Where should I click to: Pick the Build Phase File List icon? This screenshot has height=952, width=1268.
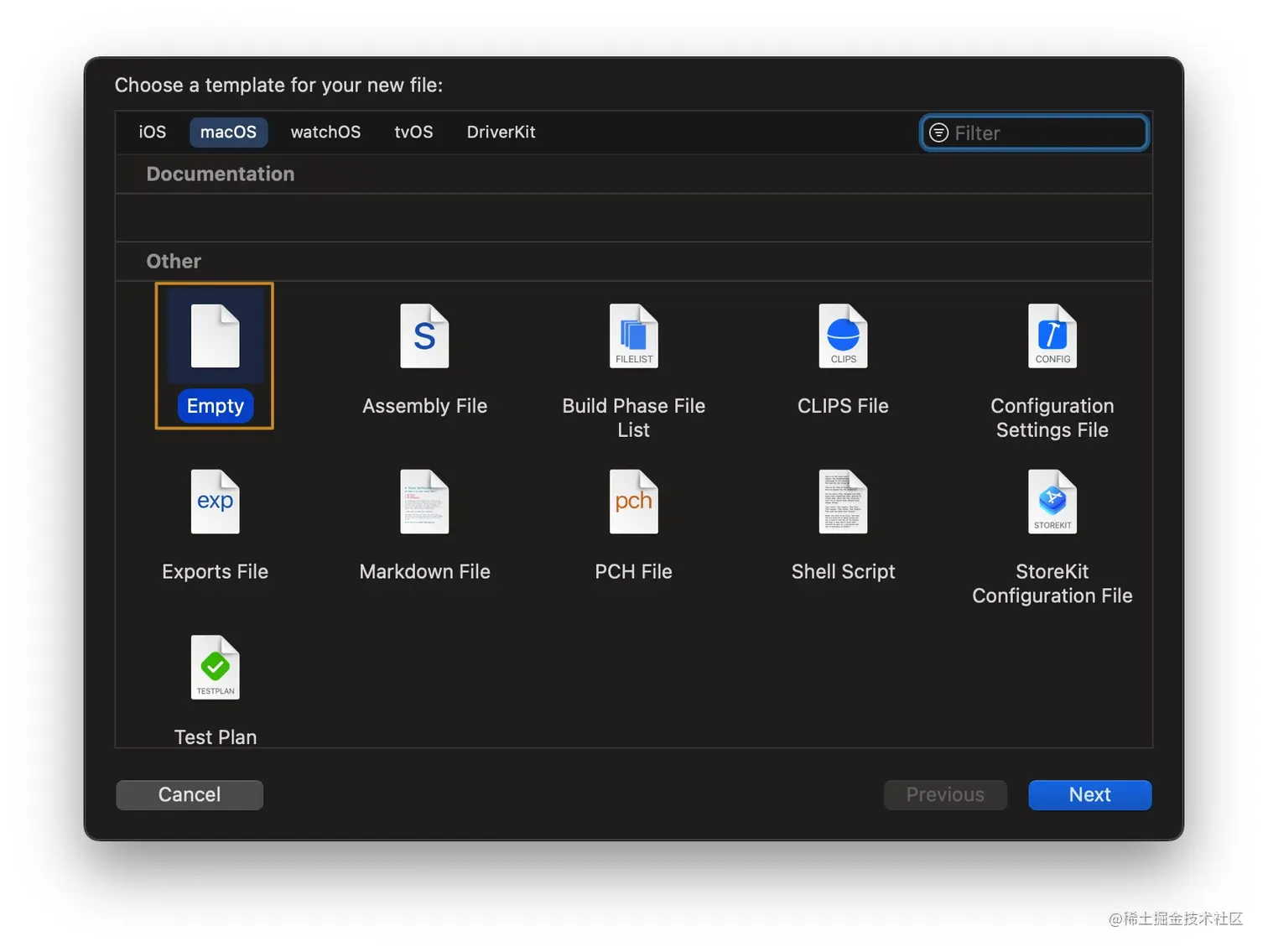click(634, 336)
